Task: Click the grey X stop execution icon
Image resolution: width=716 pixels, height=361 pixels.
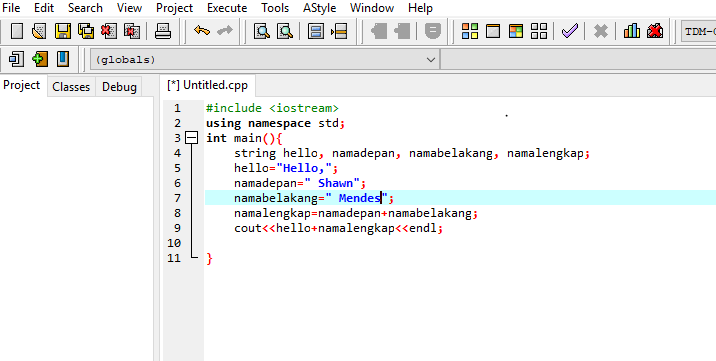Action: (x=601, y=31)
